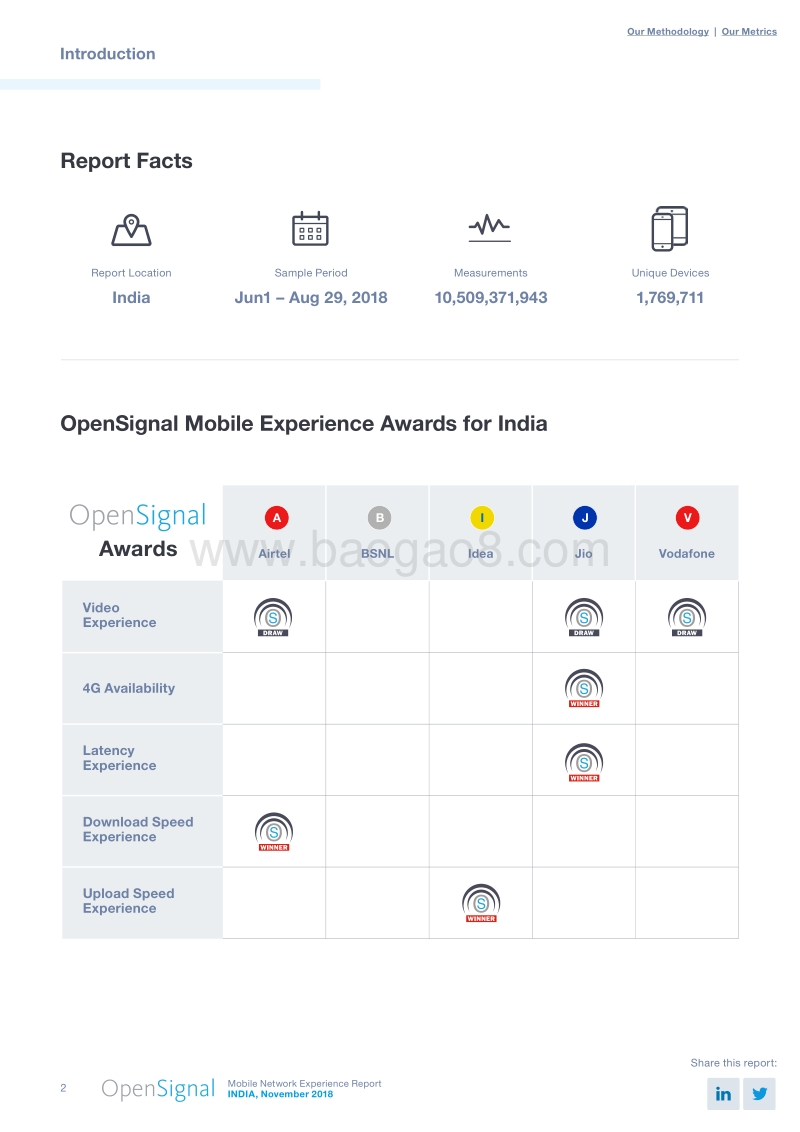Click the 'Measurements' label
This screenshot has height=1132, width=800.
pos(491,273)
